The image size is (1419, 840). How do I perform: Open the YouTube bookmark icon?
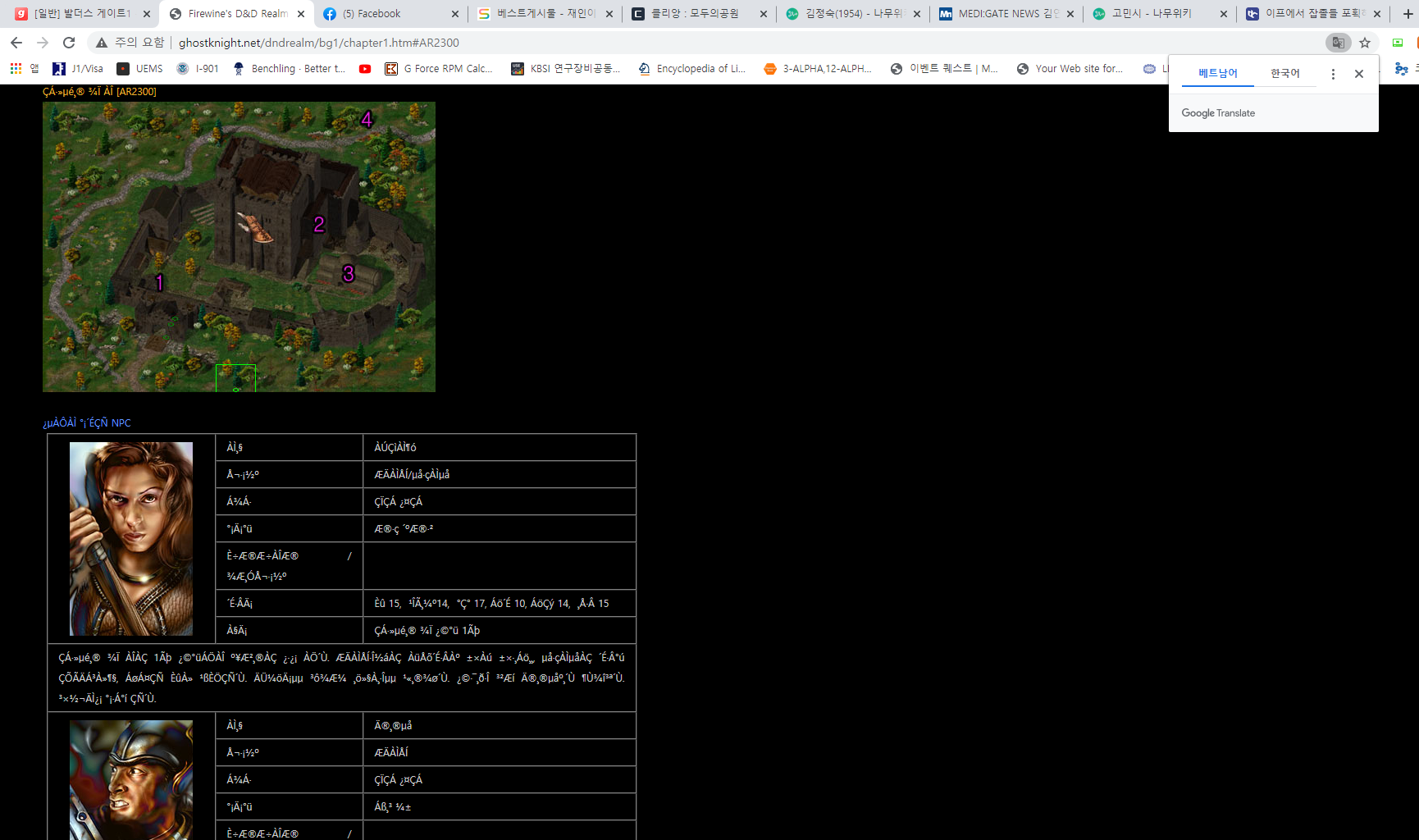click(x=365, y=69)
